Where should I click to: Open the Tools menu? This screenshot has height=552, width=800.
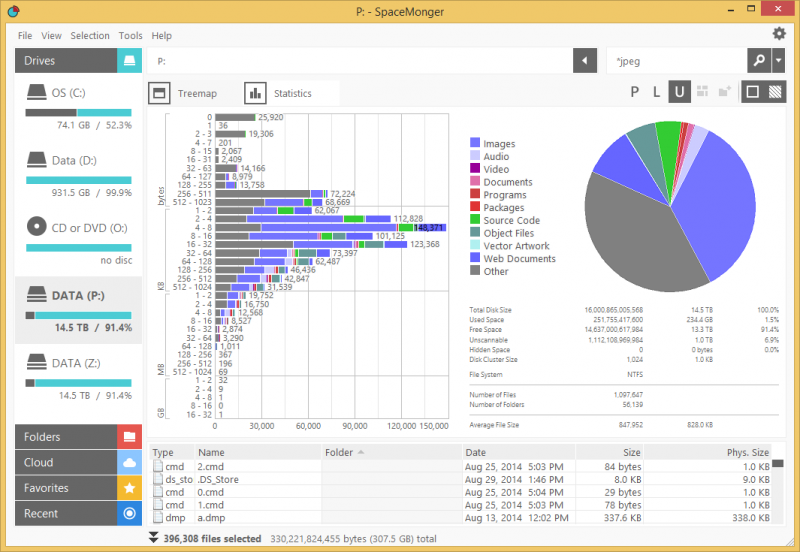[130, 35]
